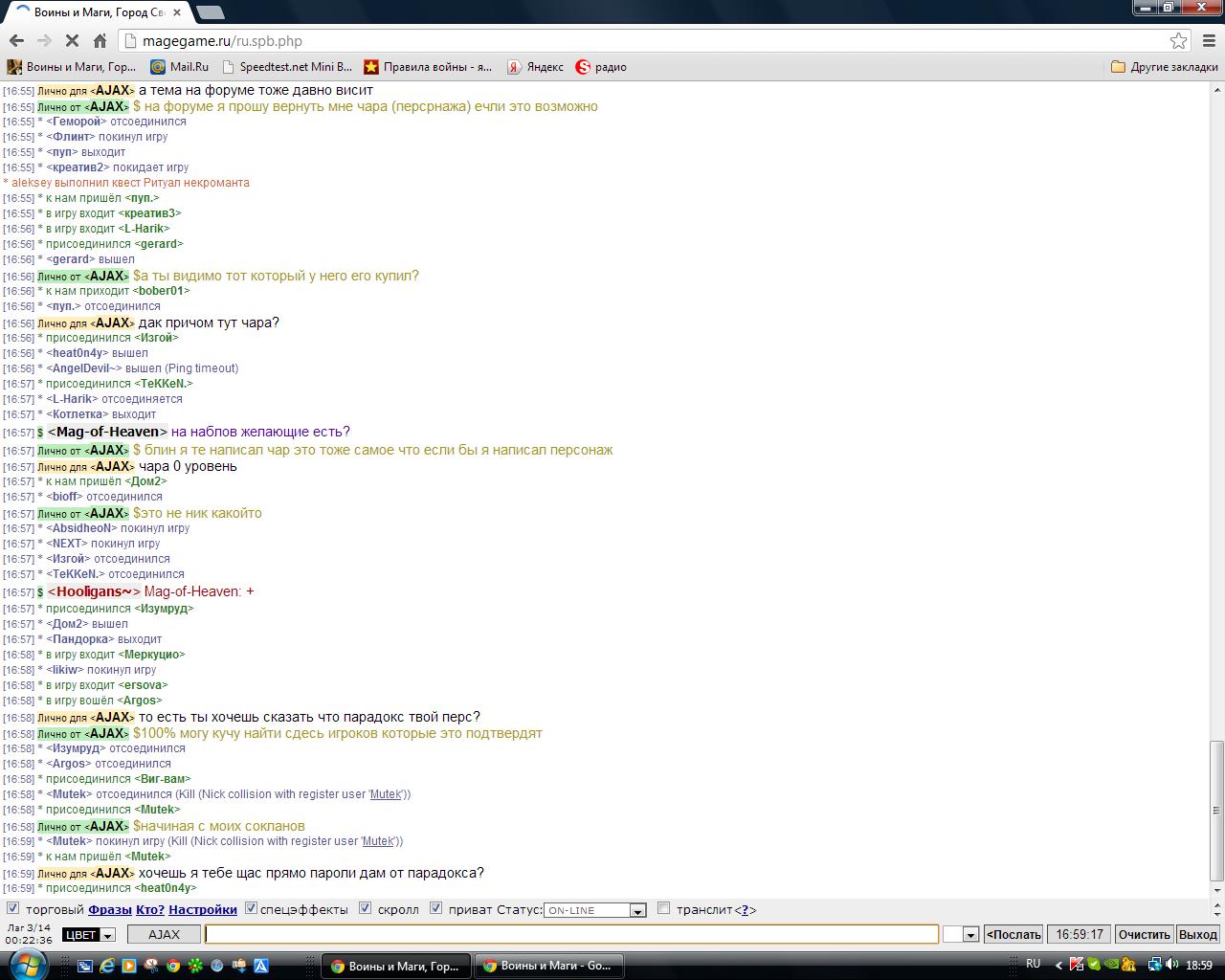Click the Очистить clear button
Viewport: 1225px width, 980px height.
click(1144, 935)
